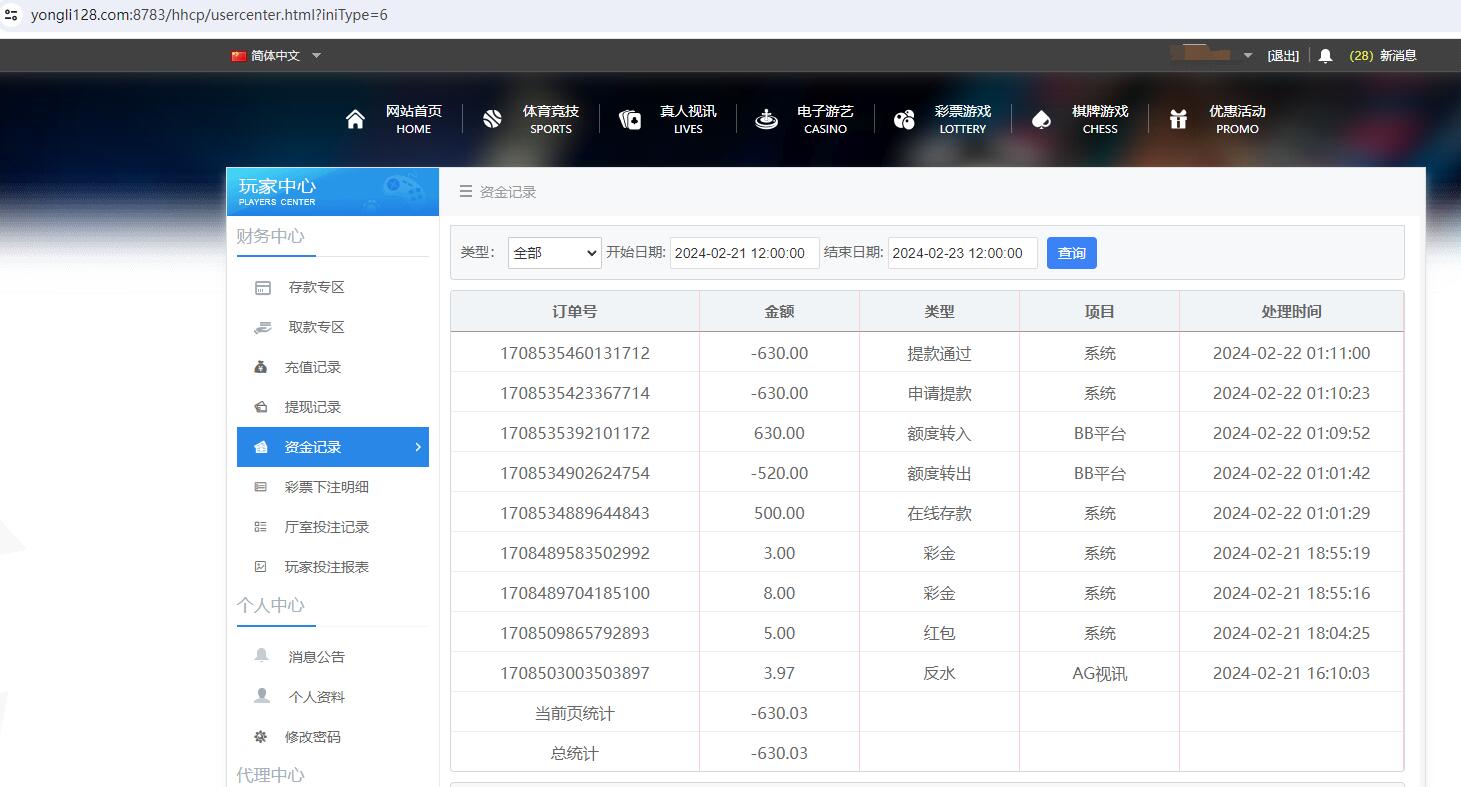
Task: Open 修改密码 change password page
Action: 313,737
